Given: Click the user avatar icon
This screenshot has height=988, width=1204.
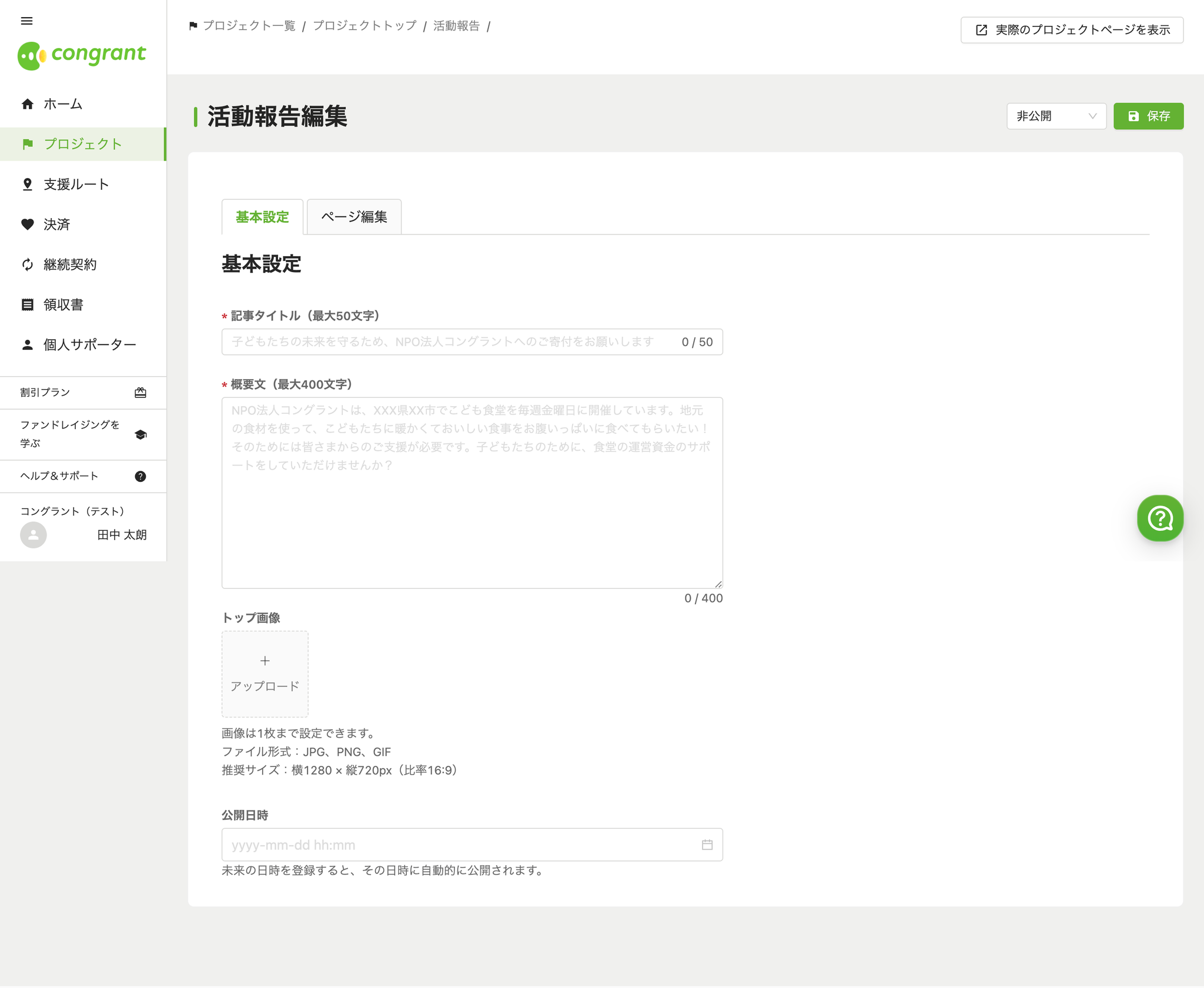Looking at the screenshot, I should pyautogui.click(x=34, y=535).
